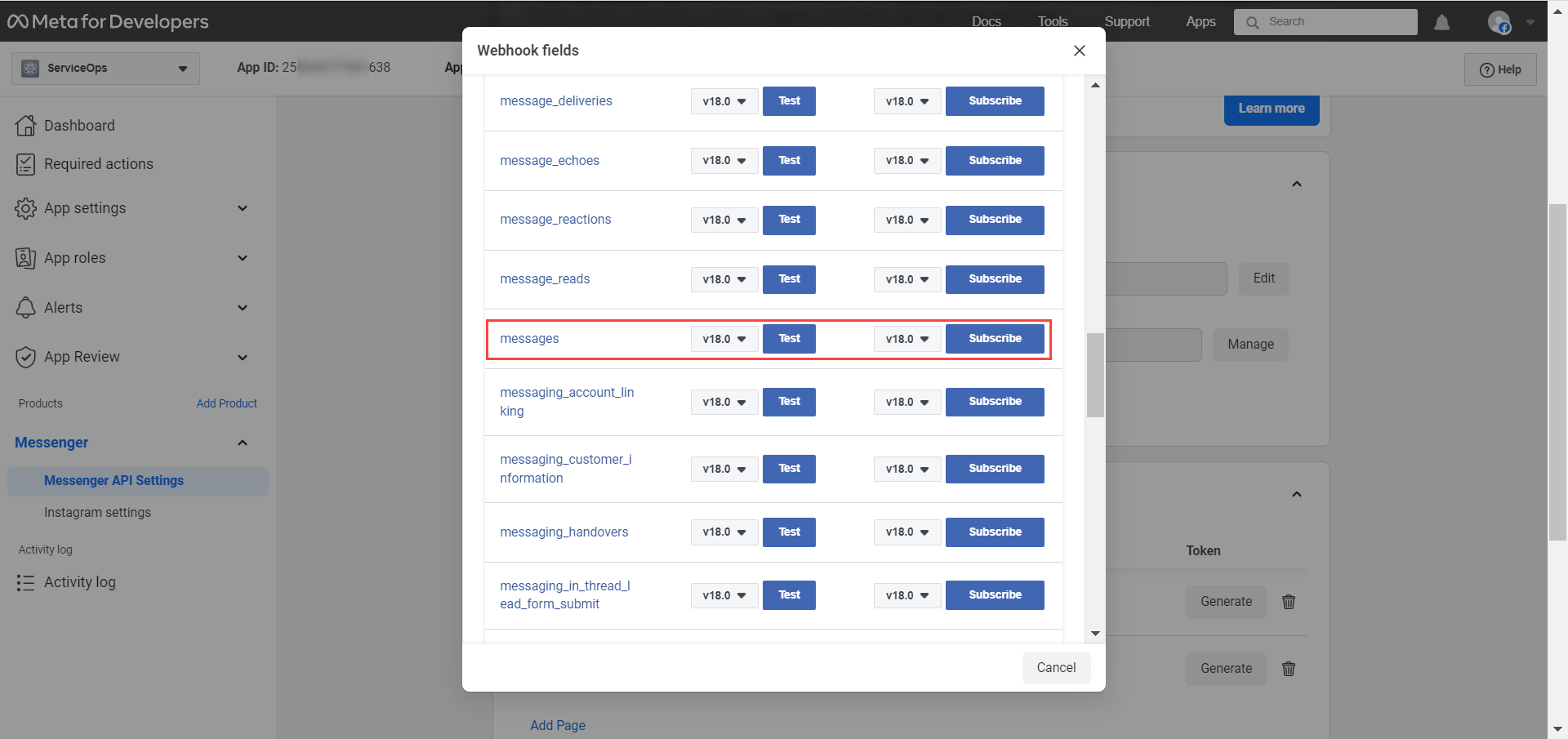Subscribe to the messages webhook field
The width and height of the screenshot is (1568, 739).
tap(995, 338)
